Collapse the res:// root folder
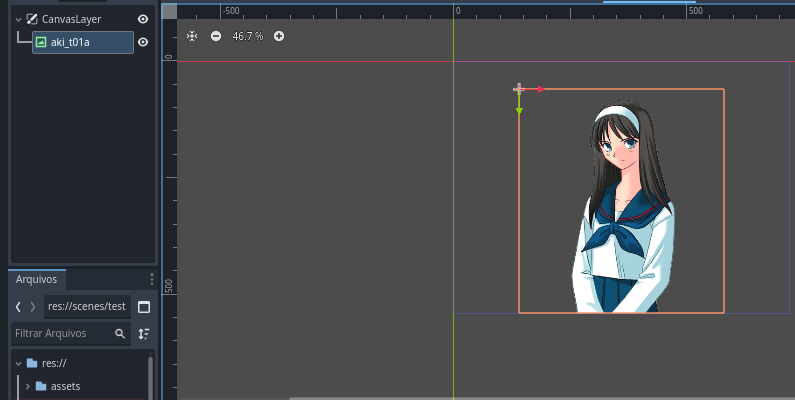 (x=18, y=363)
